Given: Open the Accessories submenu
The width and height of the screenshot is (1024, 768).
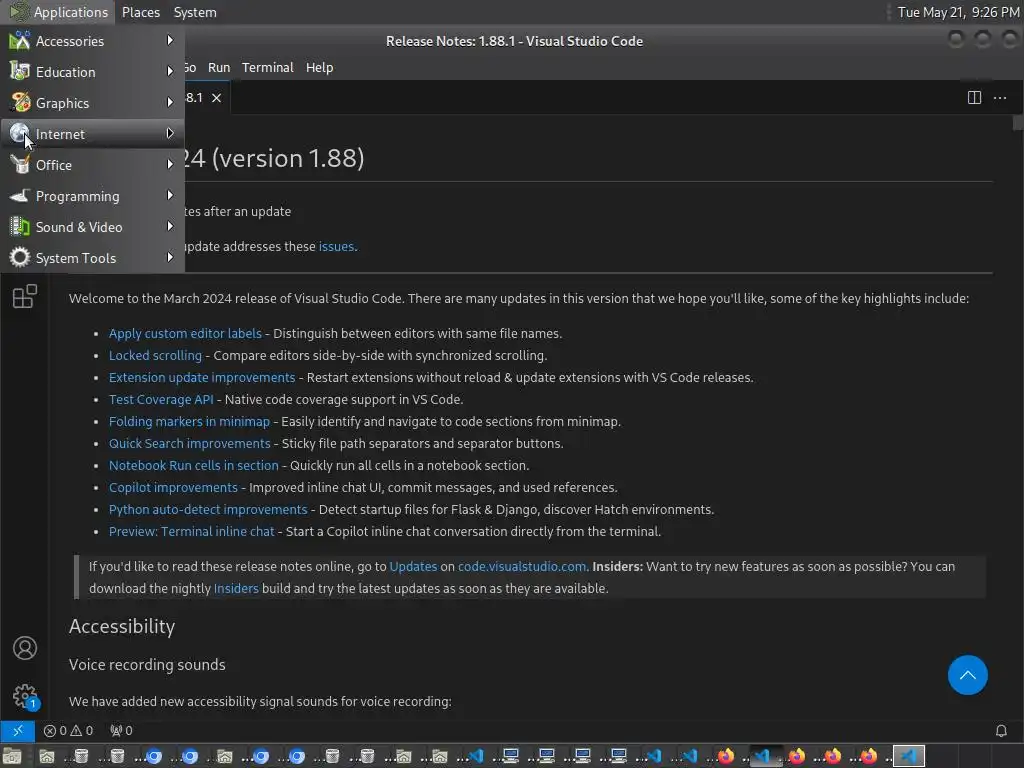Looking at the screenshot, I should pos(92,40).
